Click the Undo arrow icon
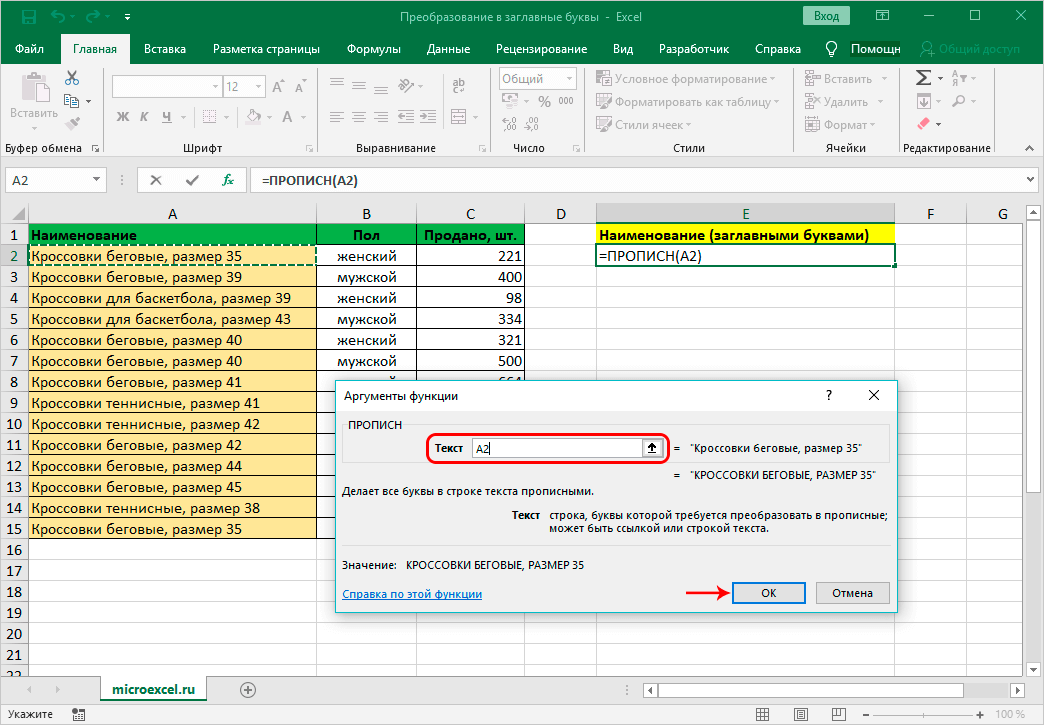1044x725 pixels. pyautogui.click(x=57, y=16)
